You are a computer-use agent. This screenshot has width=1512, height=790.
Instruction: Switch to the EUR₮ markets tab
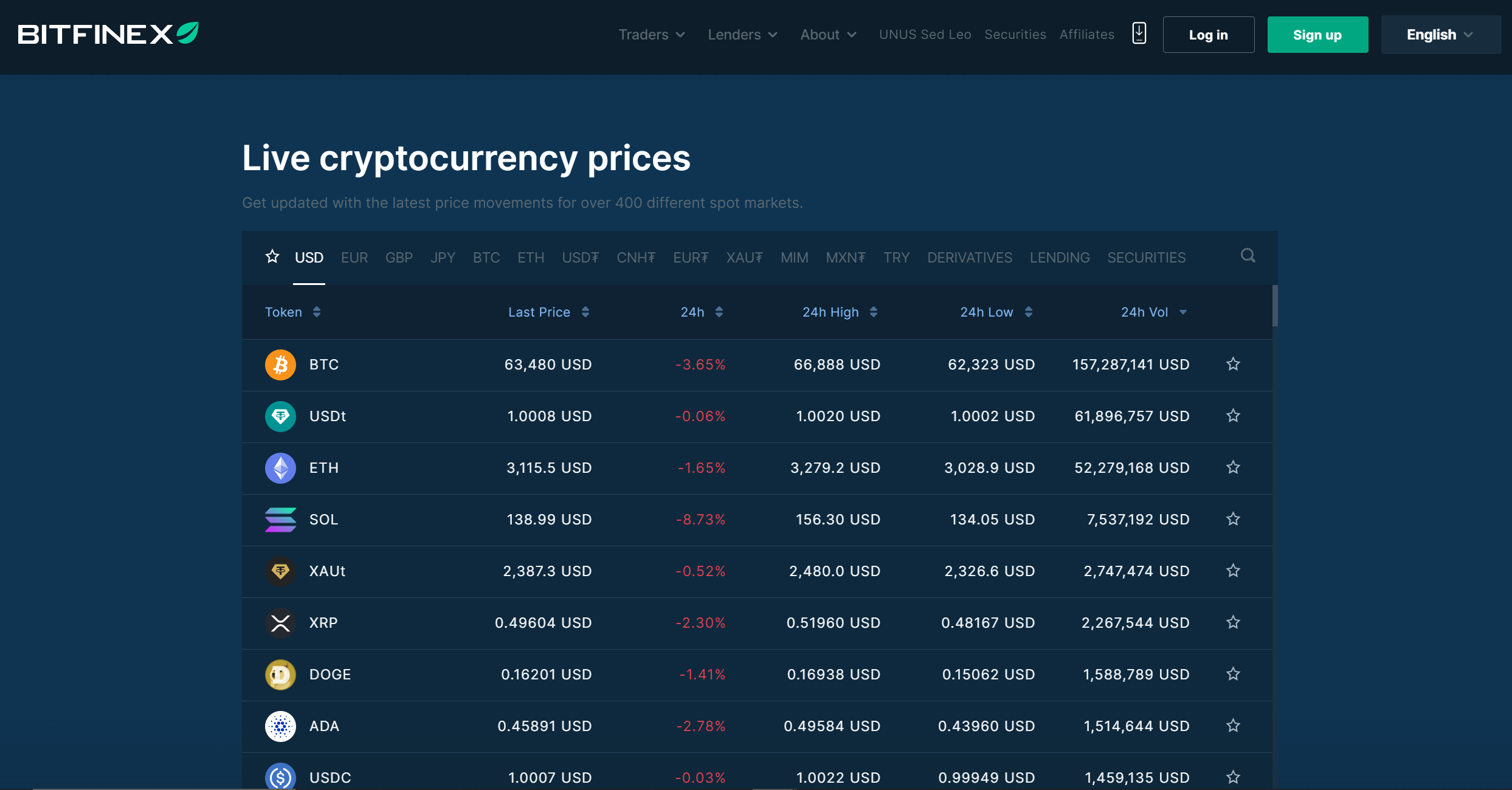(691, 258)
